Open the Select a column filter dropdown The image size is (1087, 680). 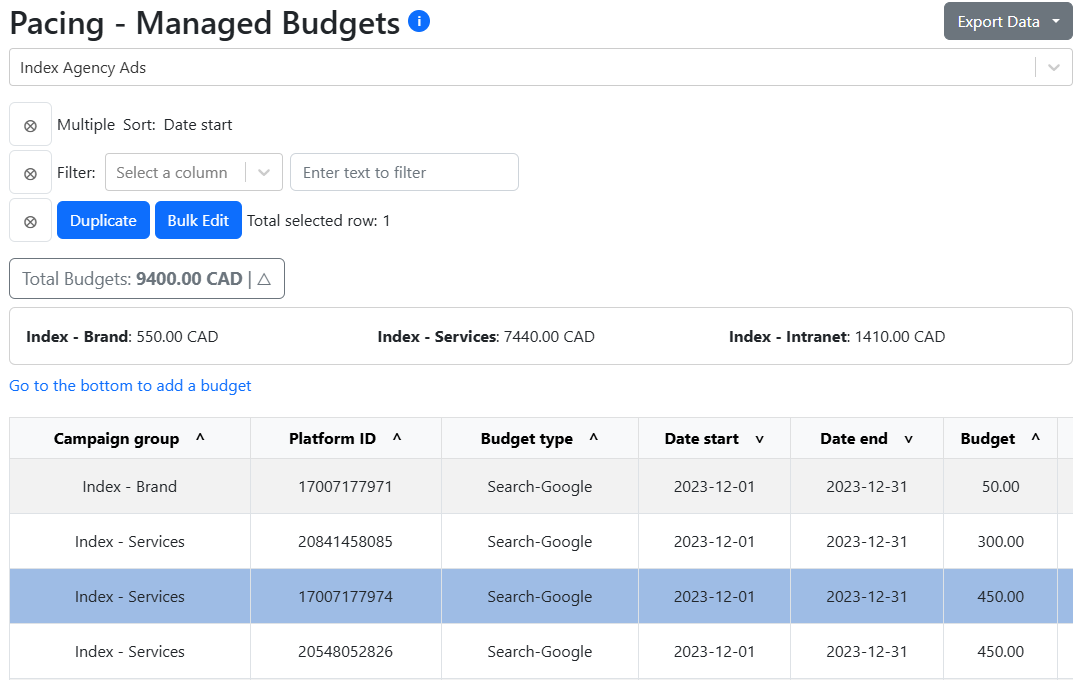coord(193,172)
